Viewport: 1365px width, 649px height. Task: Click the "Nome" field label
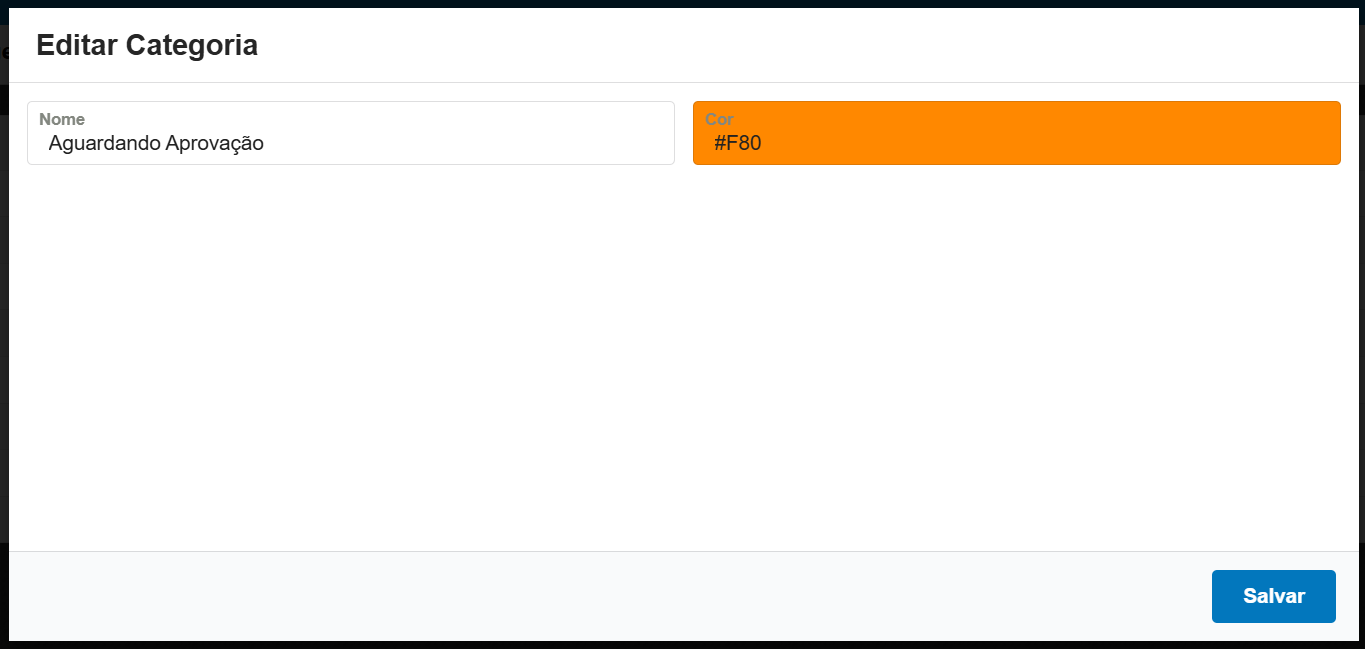click(x=62, y=119)
